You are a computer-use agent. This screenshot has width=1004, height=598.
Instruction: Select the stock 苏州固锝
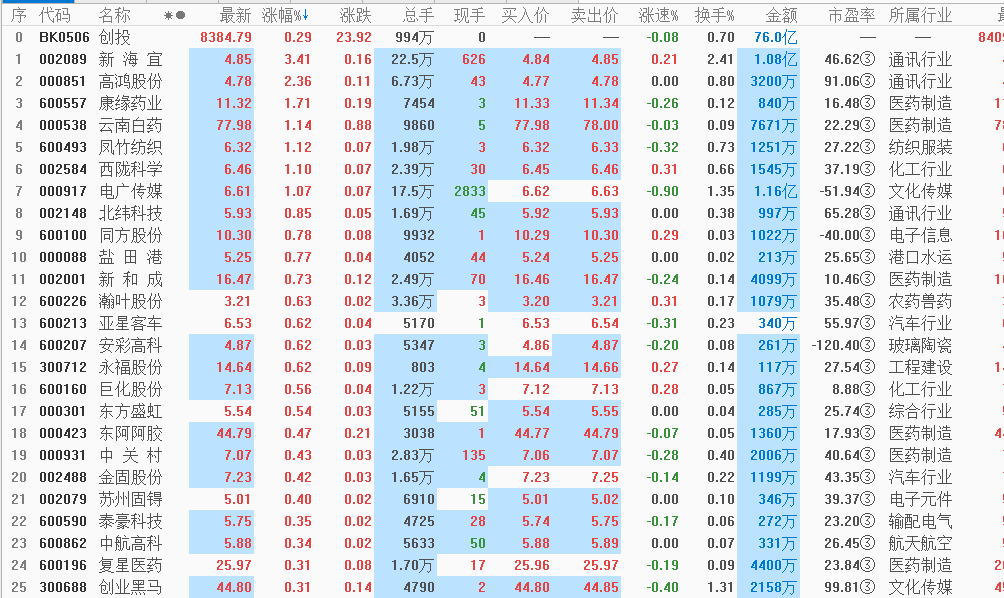pos(131,499)
